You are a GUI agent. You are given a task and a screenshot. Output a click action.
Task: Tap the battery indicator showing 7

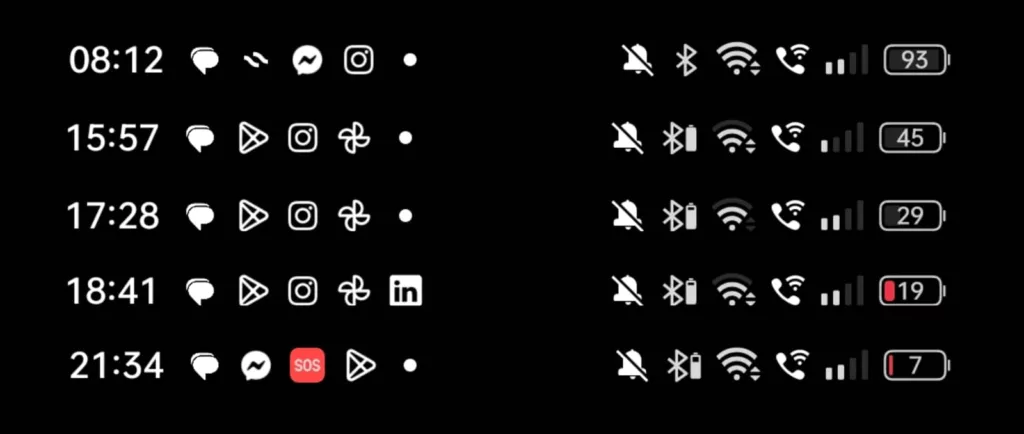tap(917, 365)
